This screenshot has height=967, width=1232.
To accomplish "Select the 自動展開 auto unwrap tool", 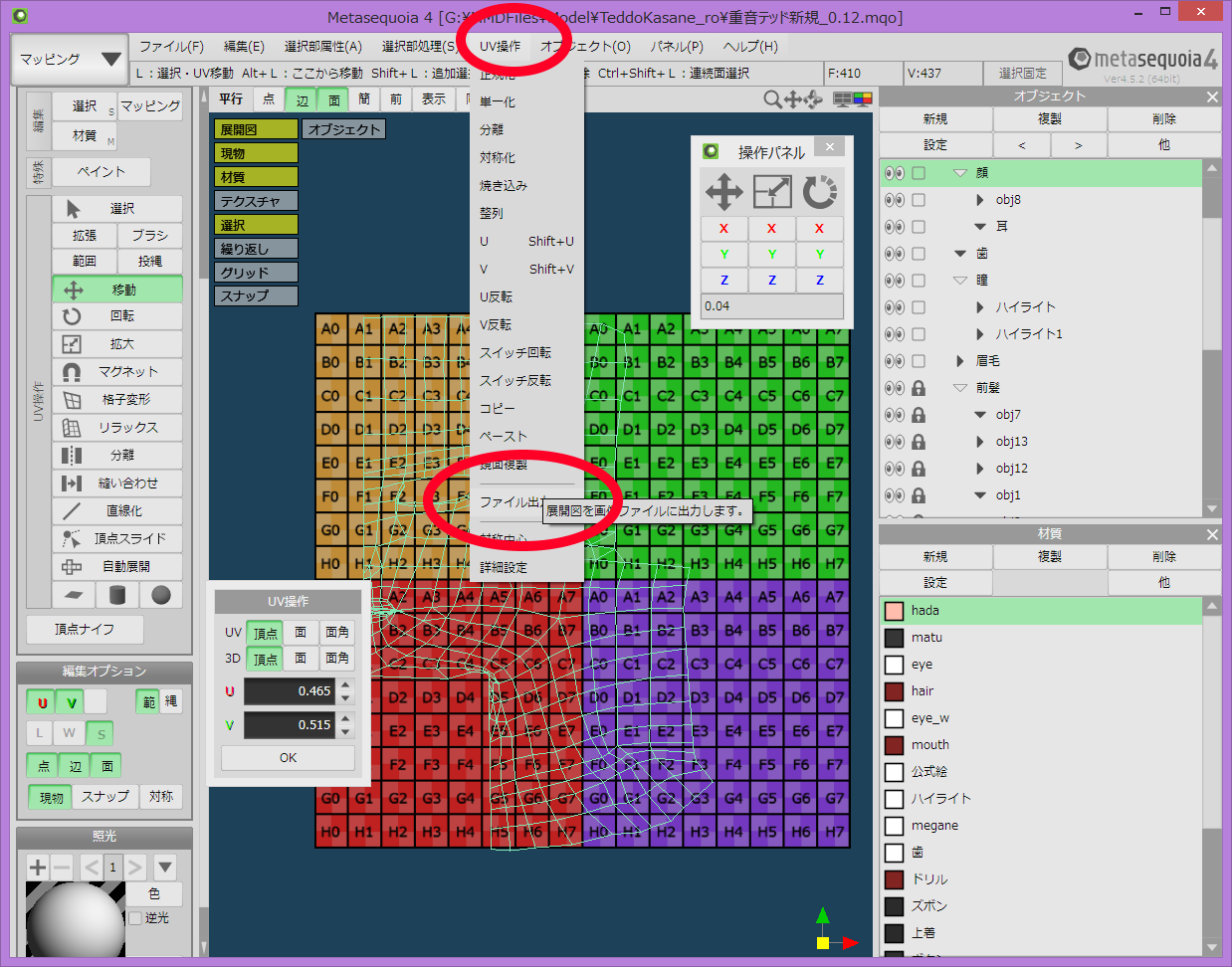I will coord(117,567).
